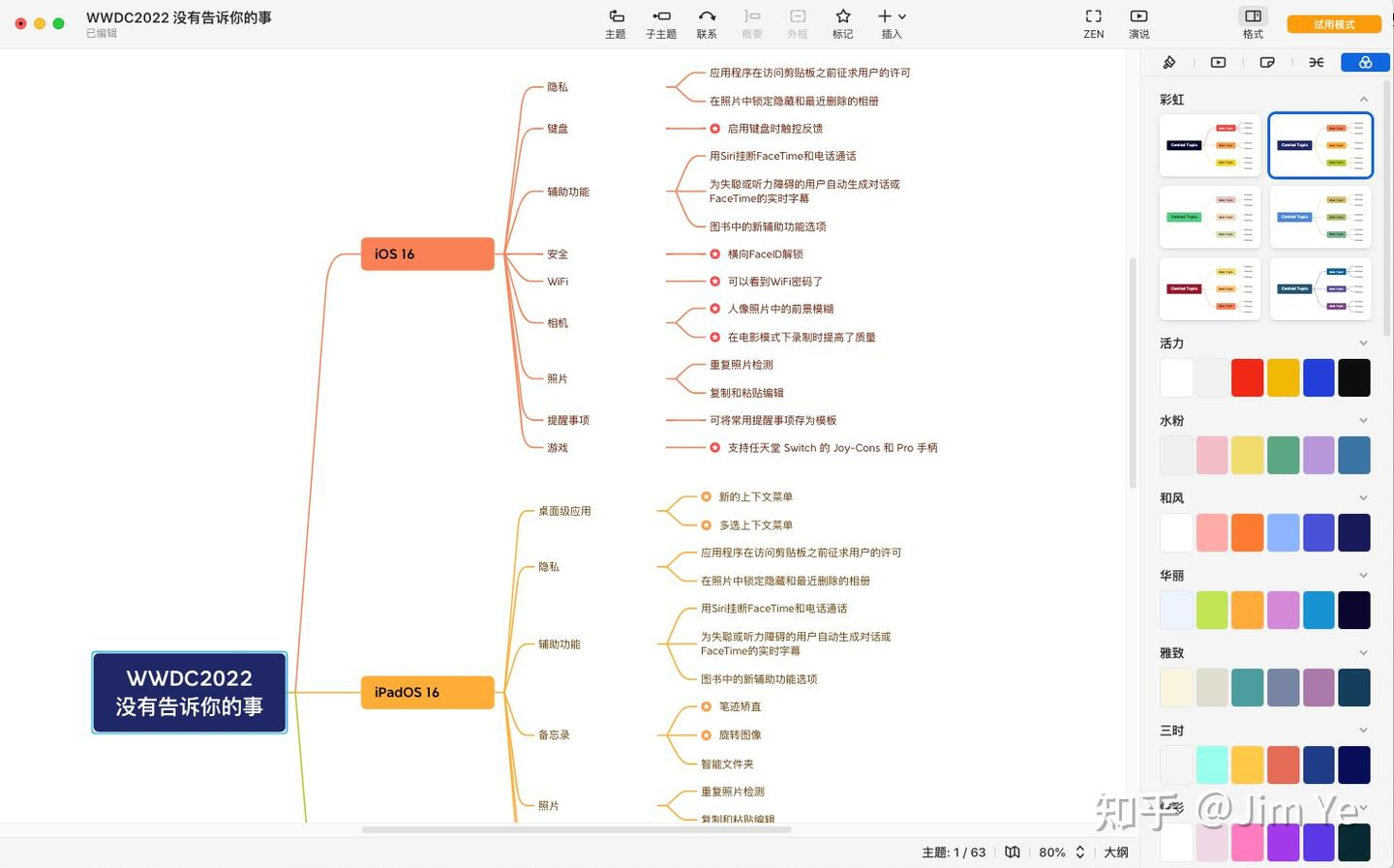This screenshot has width=1394, height=868.
Task: Expand the 活力 palette section
Action: point(1363,344)
